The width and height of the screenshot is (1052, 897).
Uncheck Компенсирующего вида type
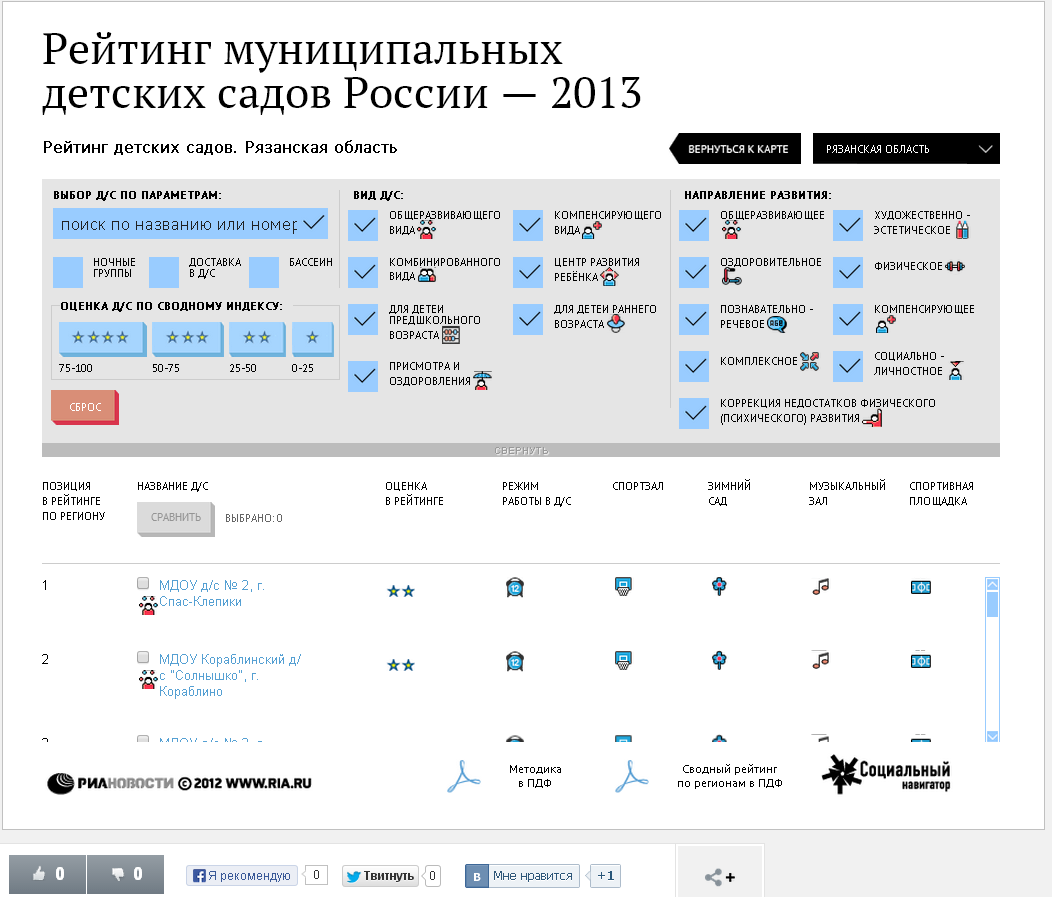pyautogui.click(x=528, y=225)
